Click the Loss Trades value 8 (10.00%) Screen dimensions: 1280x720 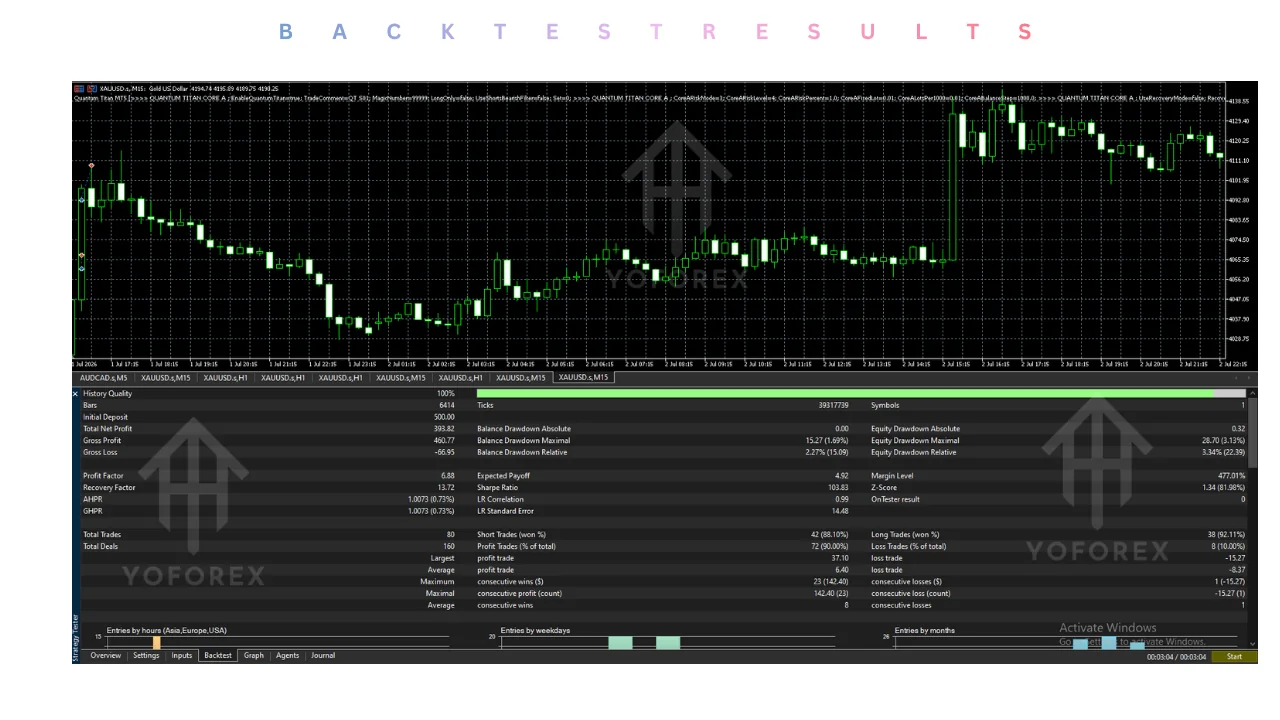click(x=1227, y=547)
